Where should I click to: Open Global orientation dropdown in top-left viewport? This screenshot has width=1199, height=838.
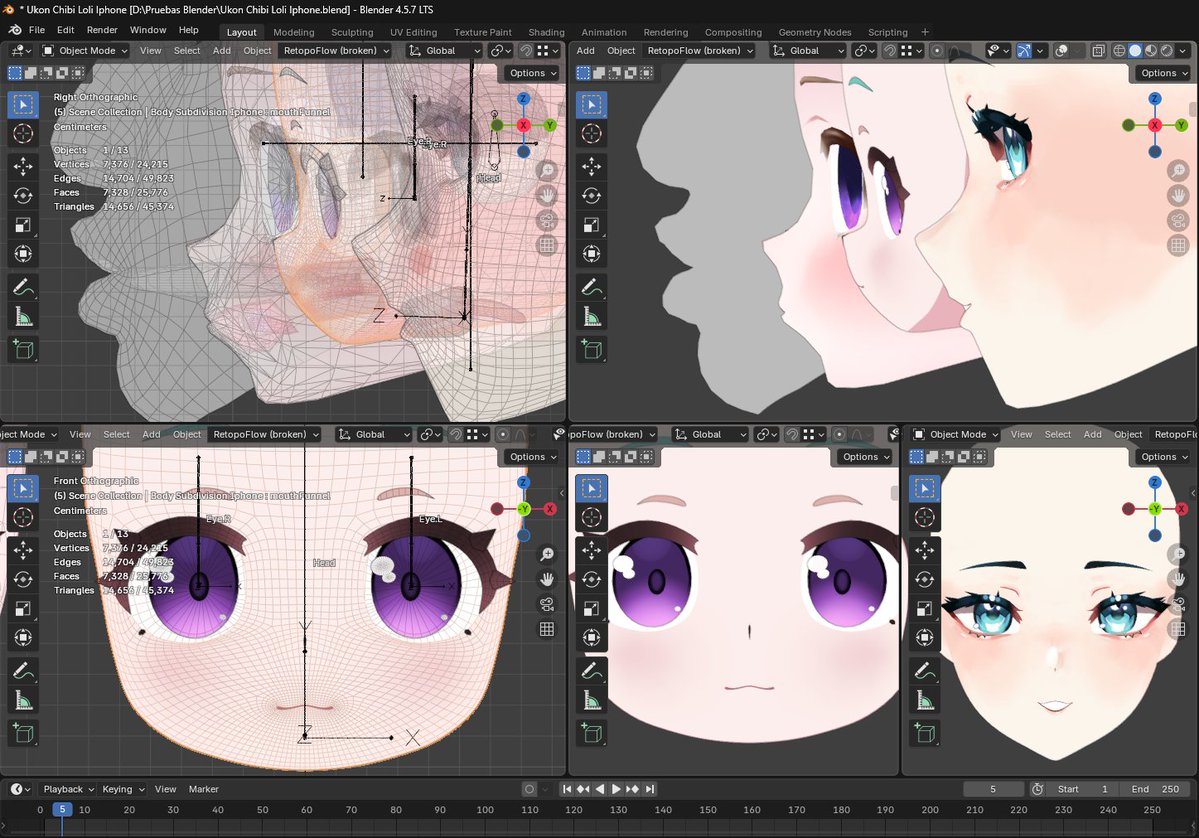click(444, 50)
